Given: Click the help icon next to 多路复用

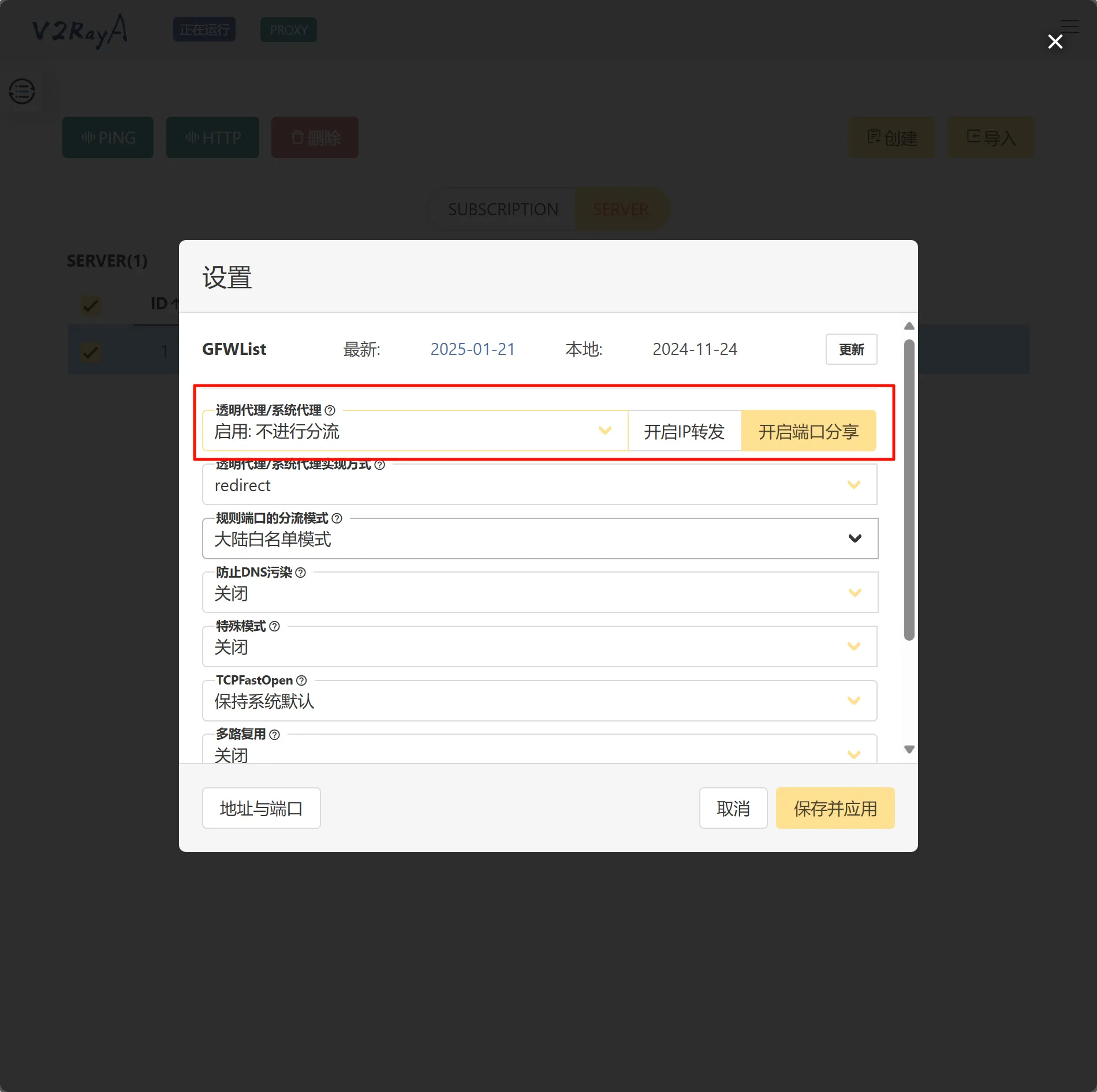Looking at the screenshot, I should point(275,735).
